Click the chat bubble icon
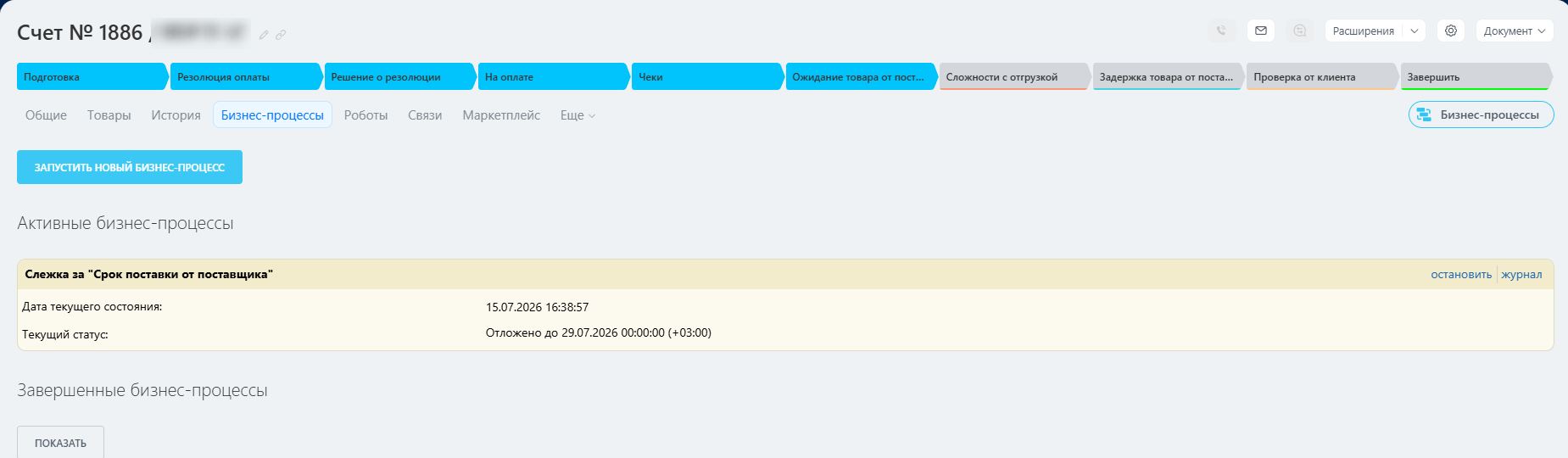Image resolution: width=1568 pixels, height=458 pixels. tap(1299, 31)
